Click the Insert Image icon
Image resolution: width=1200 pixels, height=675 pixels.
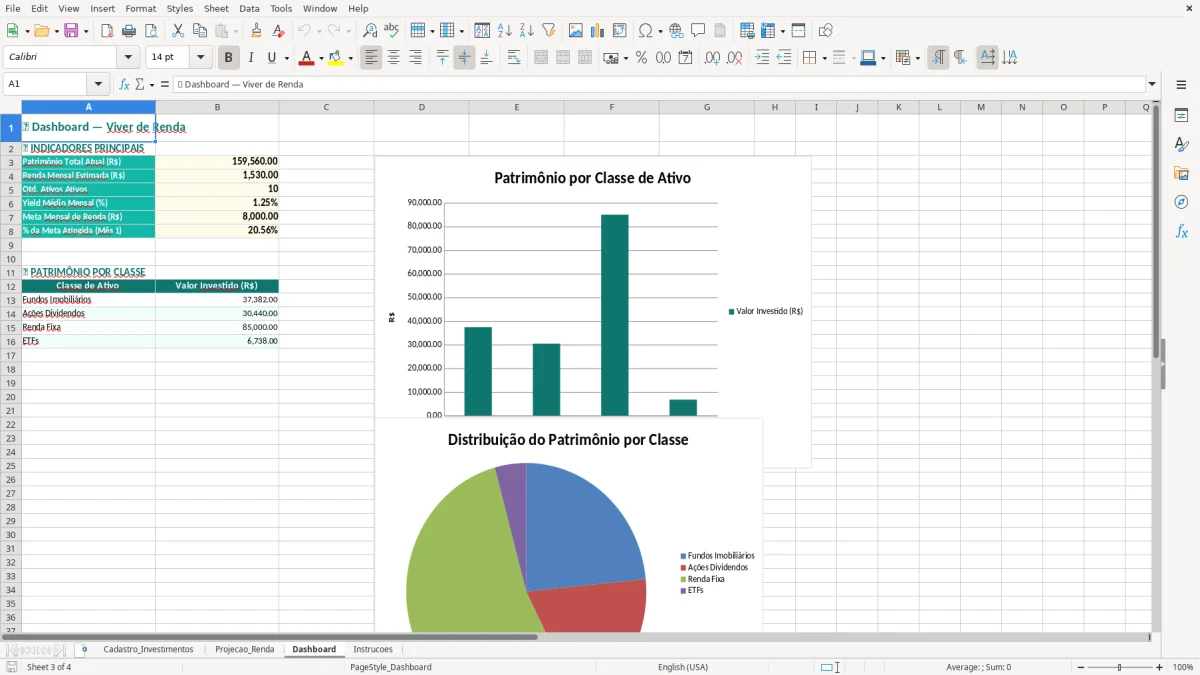pyautogui.click(x=576, y=31)
